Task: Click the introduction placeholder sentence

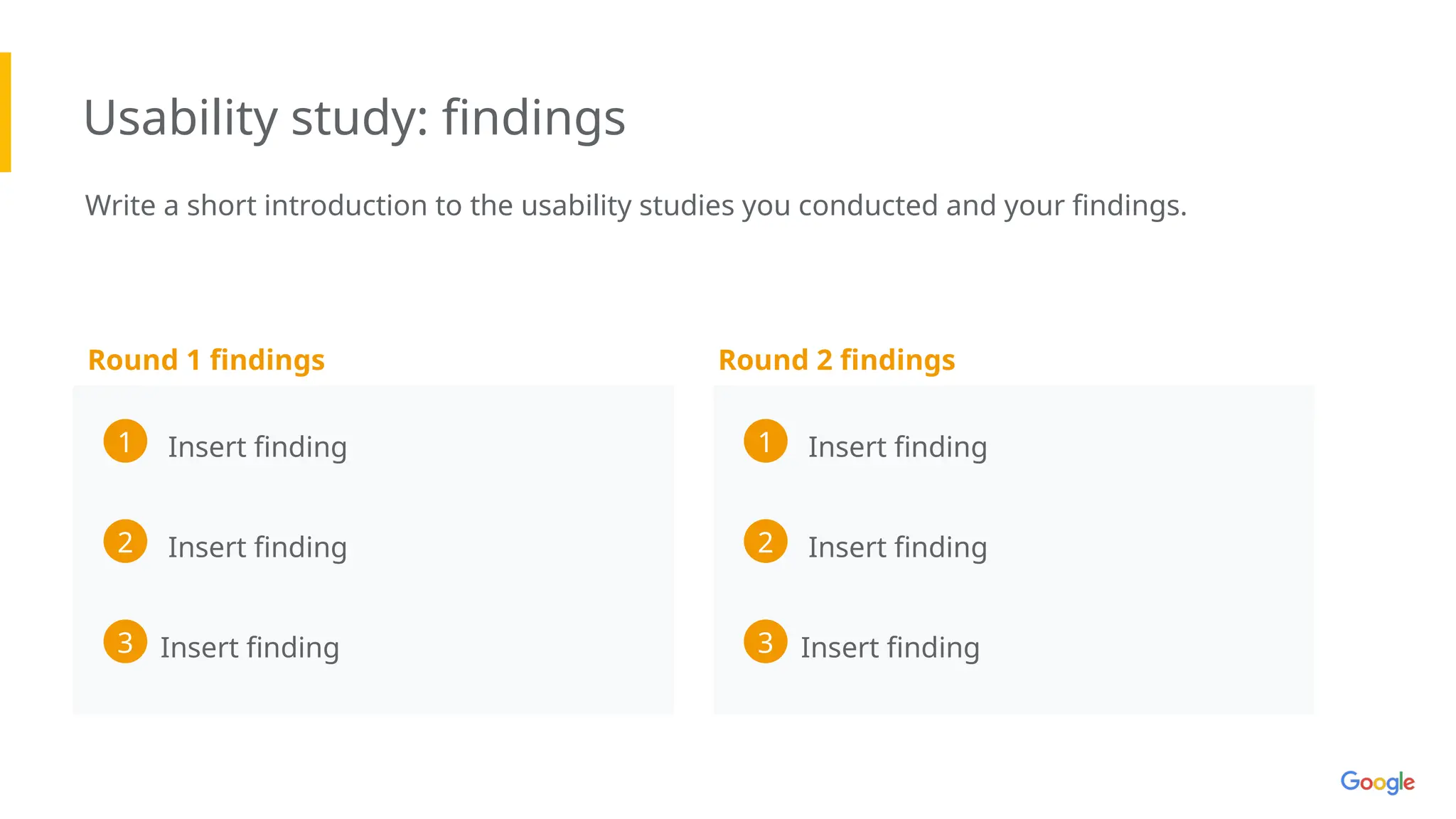Action: [636, 205]
